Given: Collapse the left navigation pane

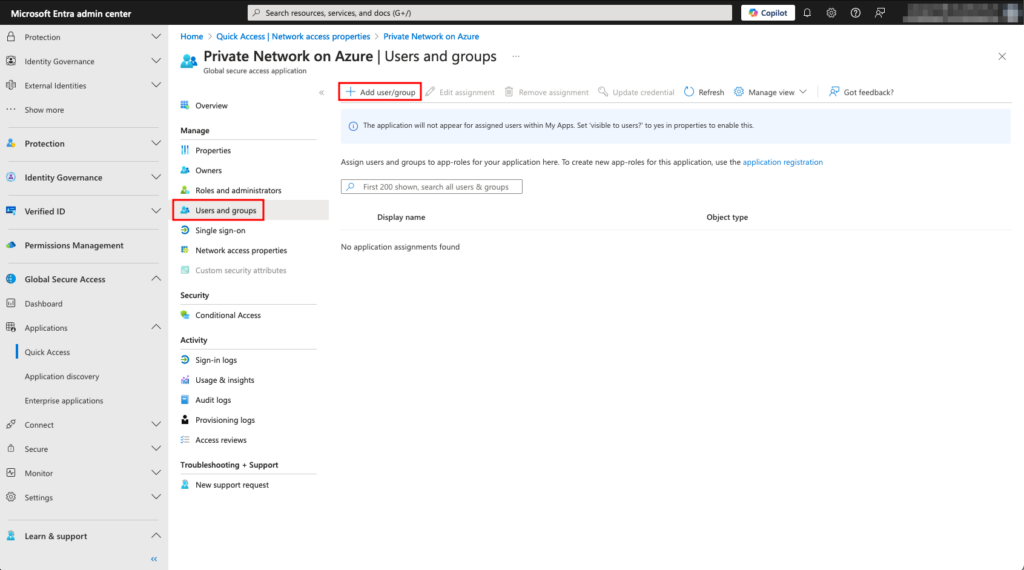Looking at the screenshot, I should 154,559.
